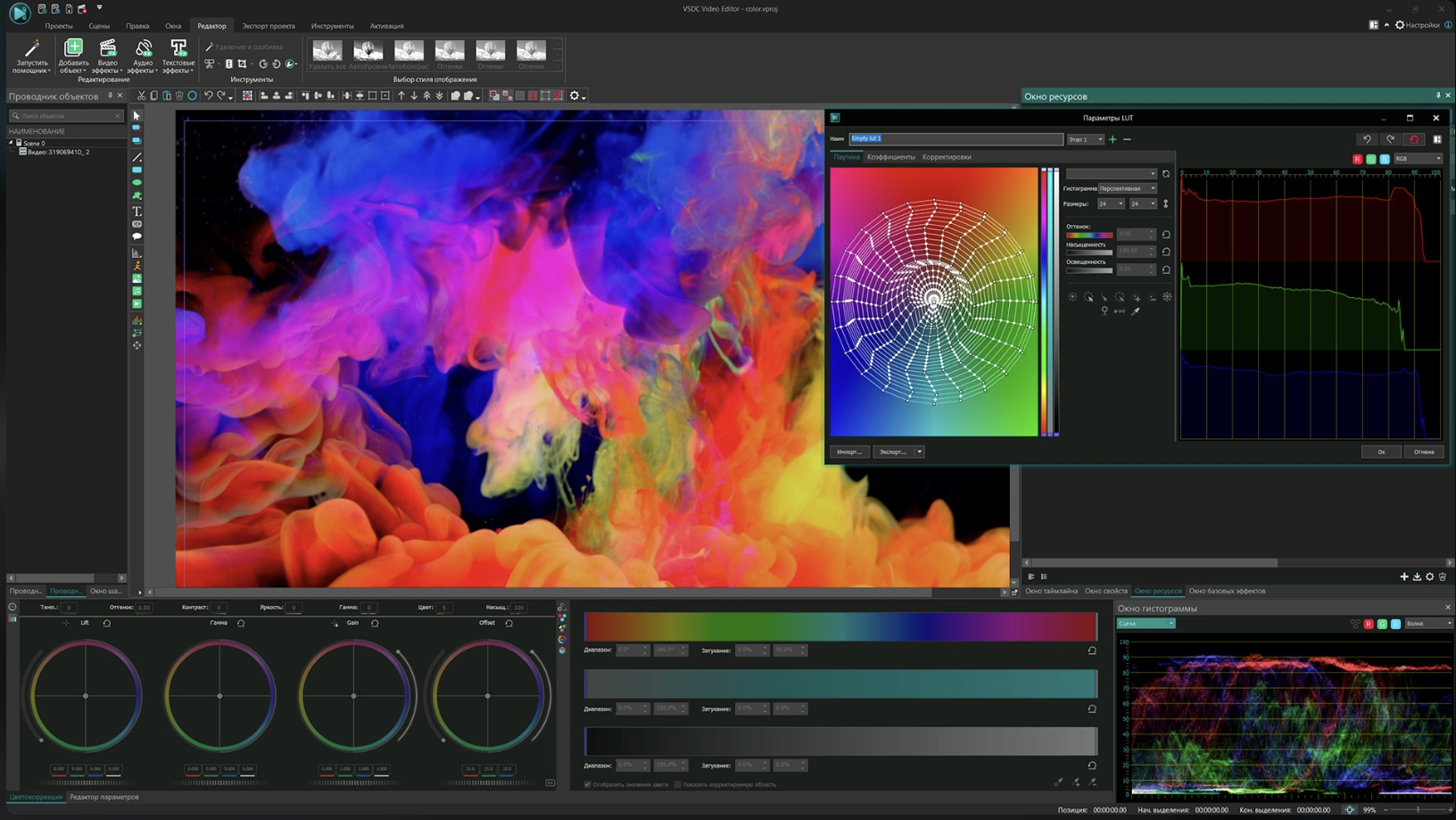The width and height of the screenshot is (1456, 820).
Task: Toggle red channel in LUT histogram
Action: point(1358,159)
